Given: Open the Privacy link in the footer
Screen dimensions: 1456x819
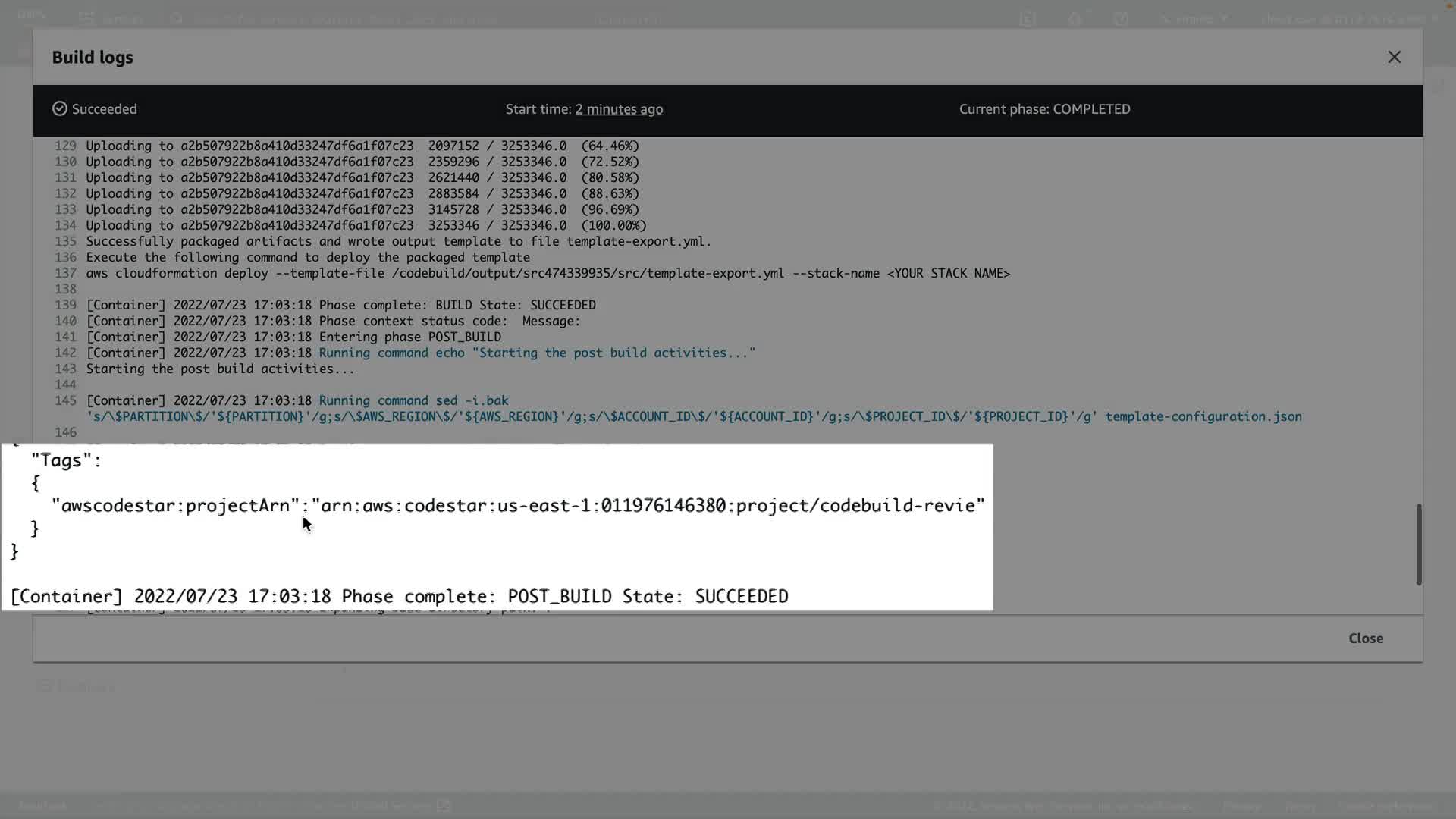Looking at the screenshot, I should click(x=1241, y=805).
